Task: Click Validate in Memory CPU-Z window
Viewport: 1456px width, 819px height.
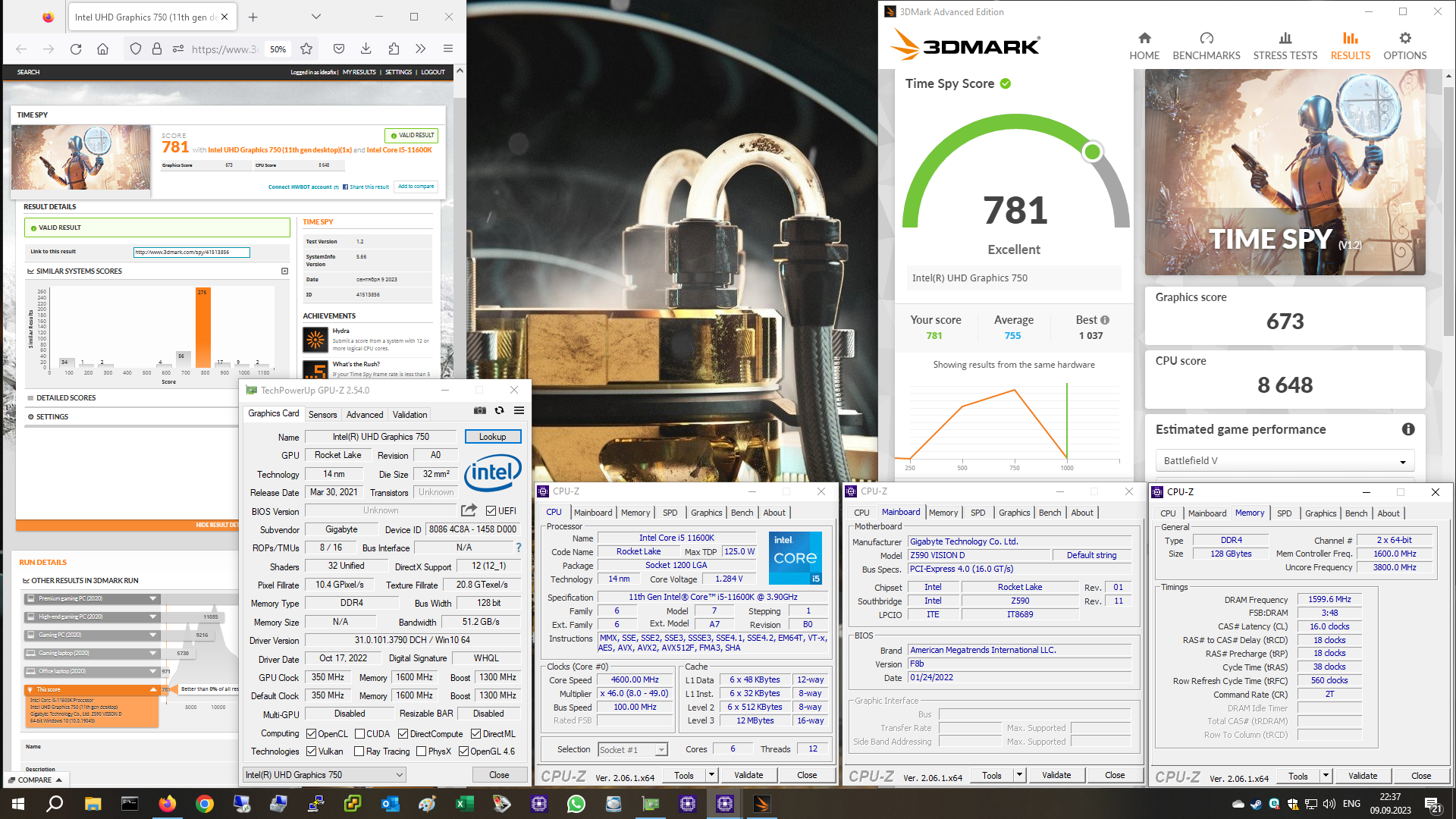Action: coord(1363,776)
